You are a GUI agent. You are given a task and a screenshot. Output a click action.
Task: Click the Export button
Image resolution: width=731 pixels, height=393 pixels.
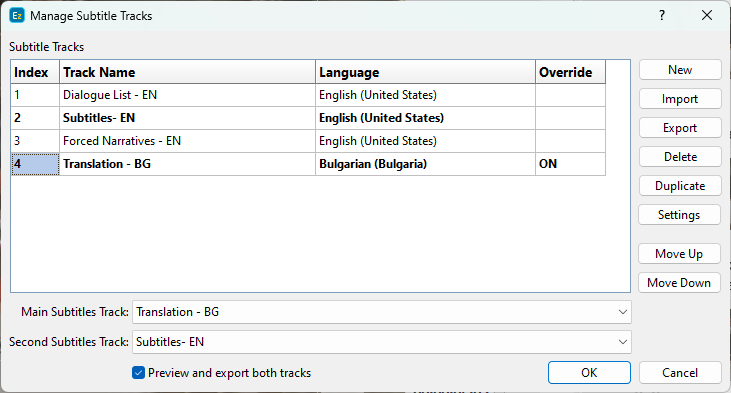[680, 128]
